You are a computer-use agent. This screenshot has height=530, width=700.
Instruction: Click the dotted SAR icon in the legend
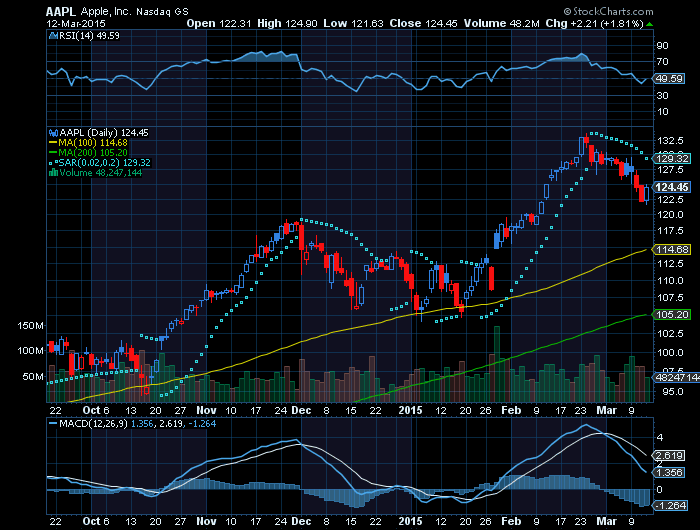(x=53, y=163)
